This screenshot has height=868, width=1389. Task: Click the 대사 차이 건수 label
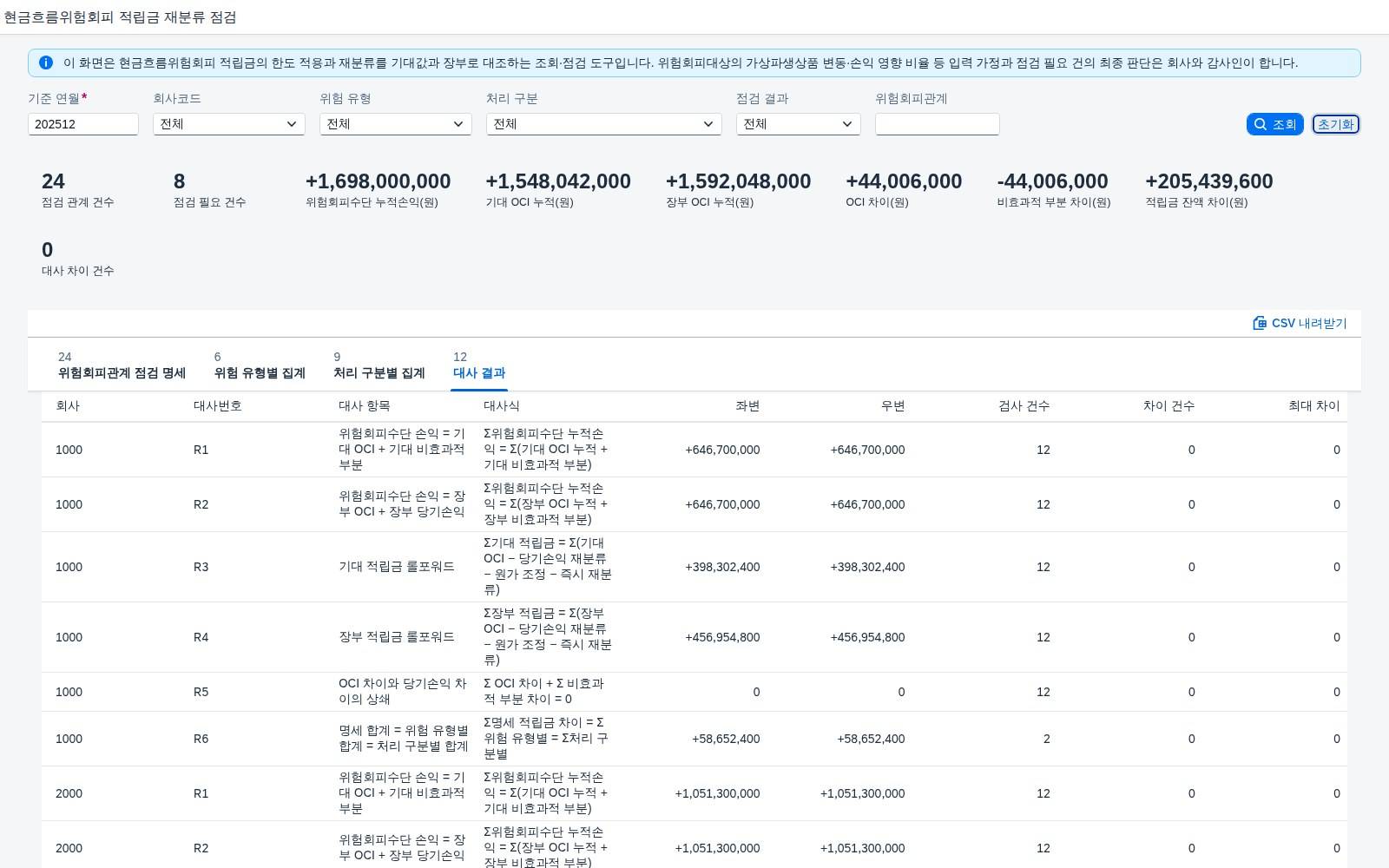78,271
